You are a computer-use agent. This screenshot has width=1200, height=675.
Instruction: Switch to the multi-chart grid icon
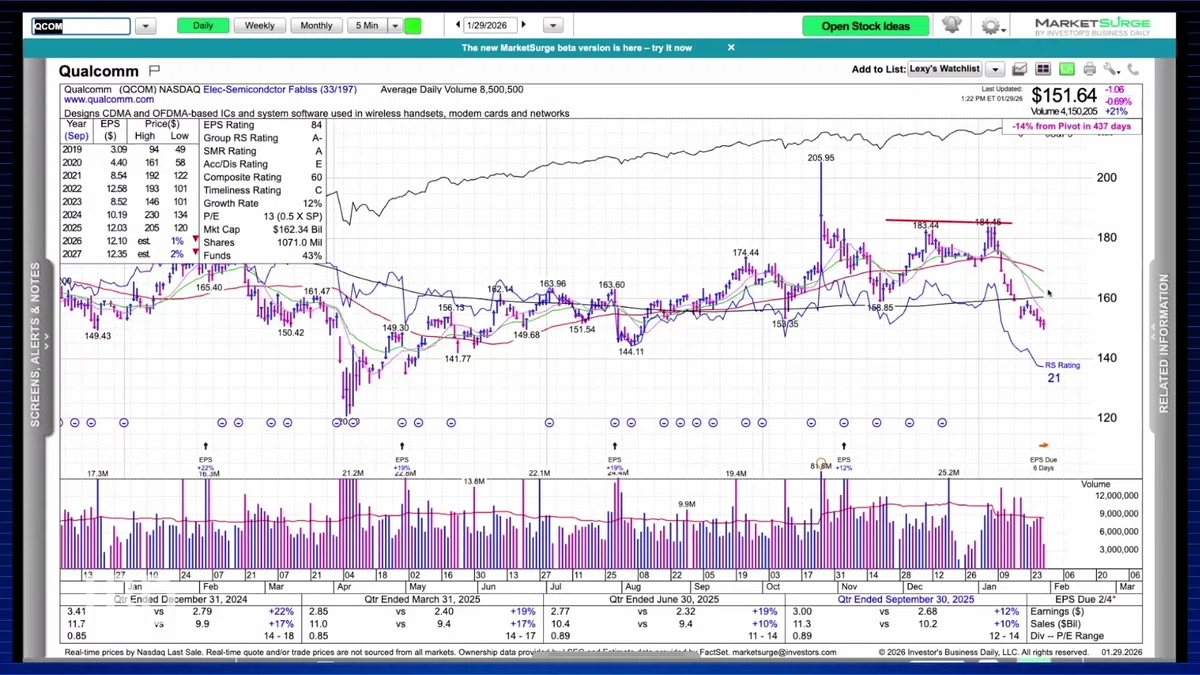[x=1043, y=70]
